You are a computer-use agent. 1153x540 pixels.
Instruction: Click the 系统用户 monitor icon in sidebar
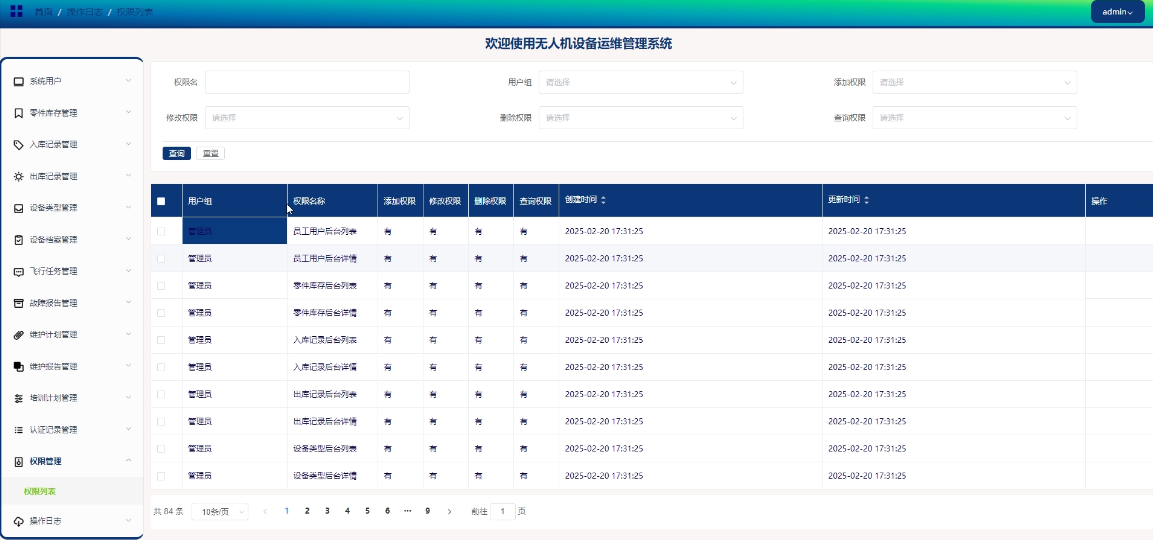[x=19, y=81]
